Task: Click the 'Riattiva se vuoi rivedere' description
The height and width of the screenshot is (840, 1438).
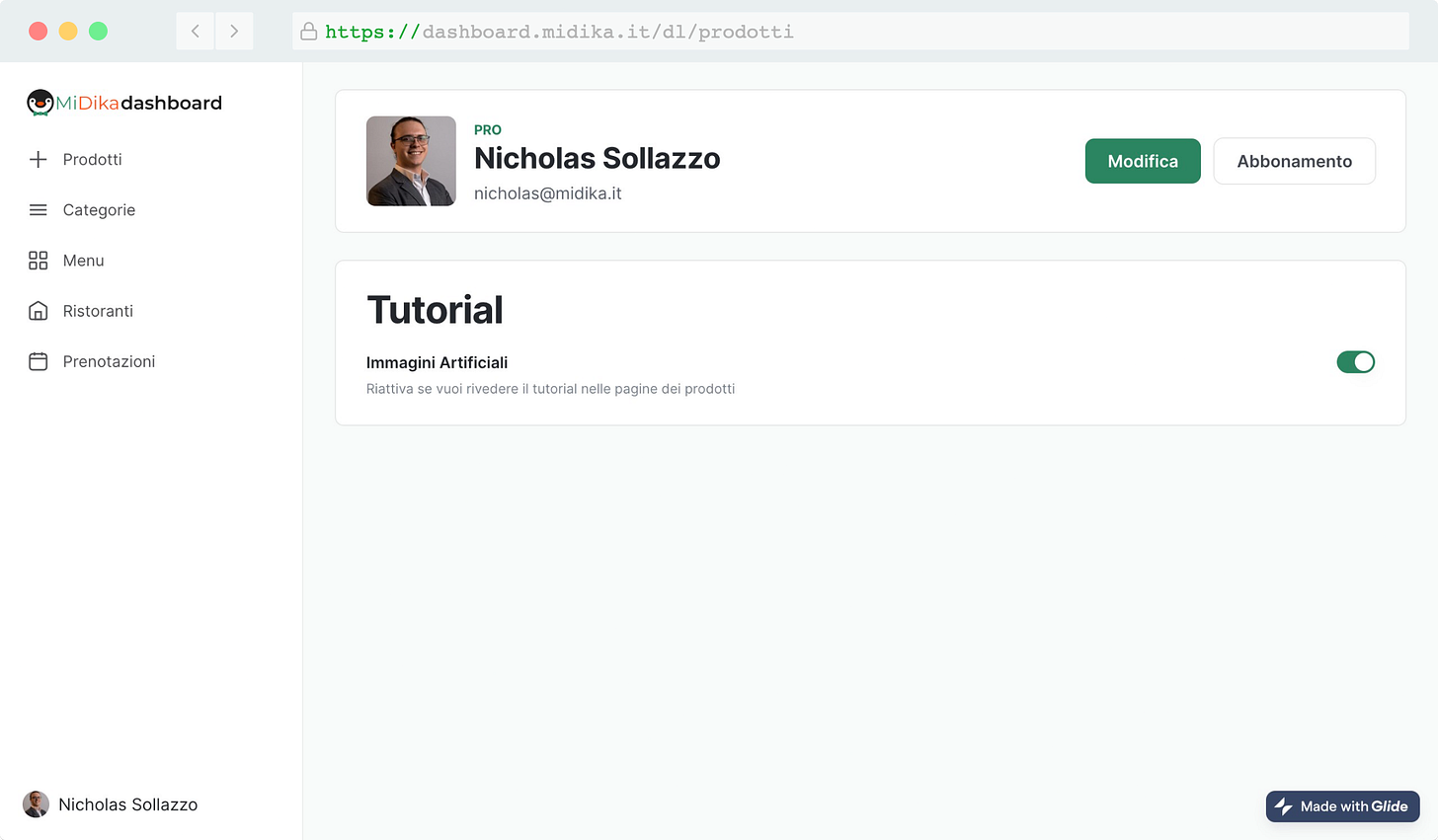Action: tap(551, 389)
